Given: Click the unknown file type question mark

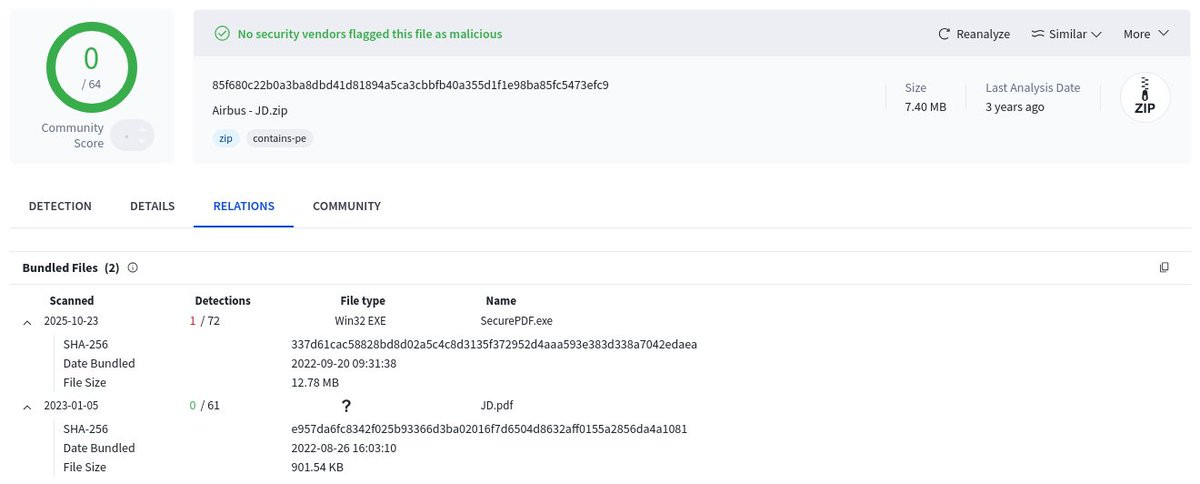Looking at the screenshot, I should pyautogui.click(x=346, y=406).
